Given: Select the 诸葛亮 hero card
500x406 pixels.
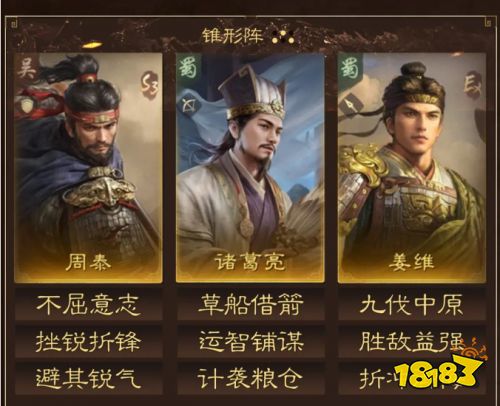Looking at the screenshot, I should [250, 168].
